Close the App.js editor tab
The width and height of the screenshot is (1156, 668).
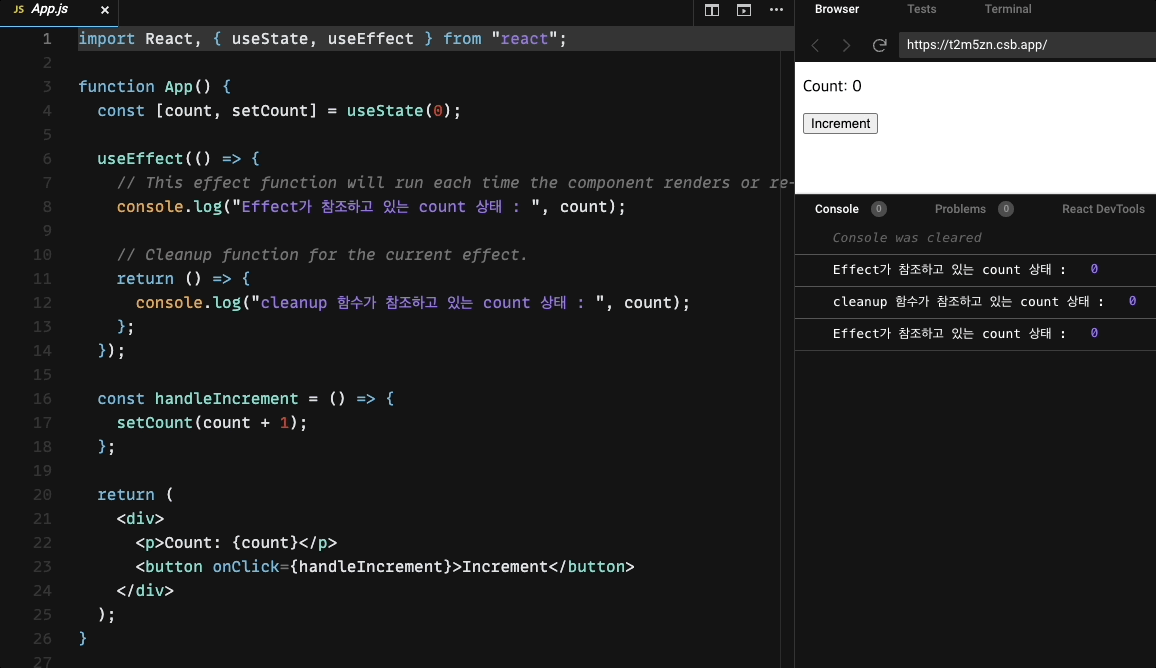point(105,10)
